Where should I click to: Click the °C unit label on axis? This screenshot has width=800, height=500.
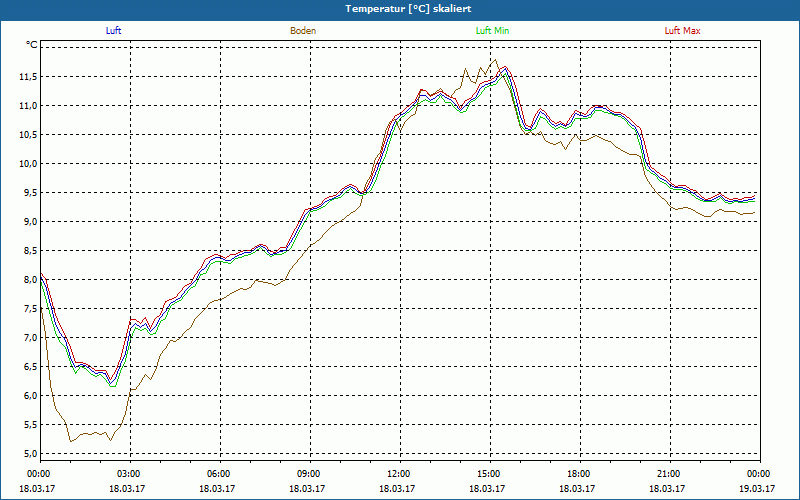32,45
